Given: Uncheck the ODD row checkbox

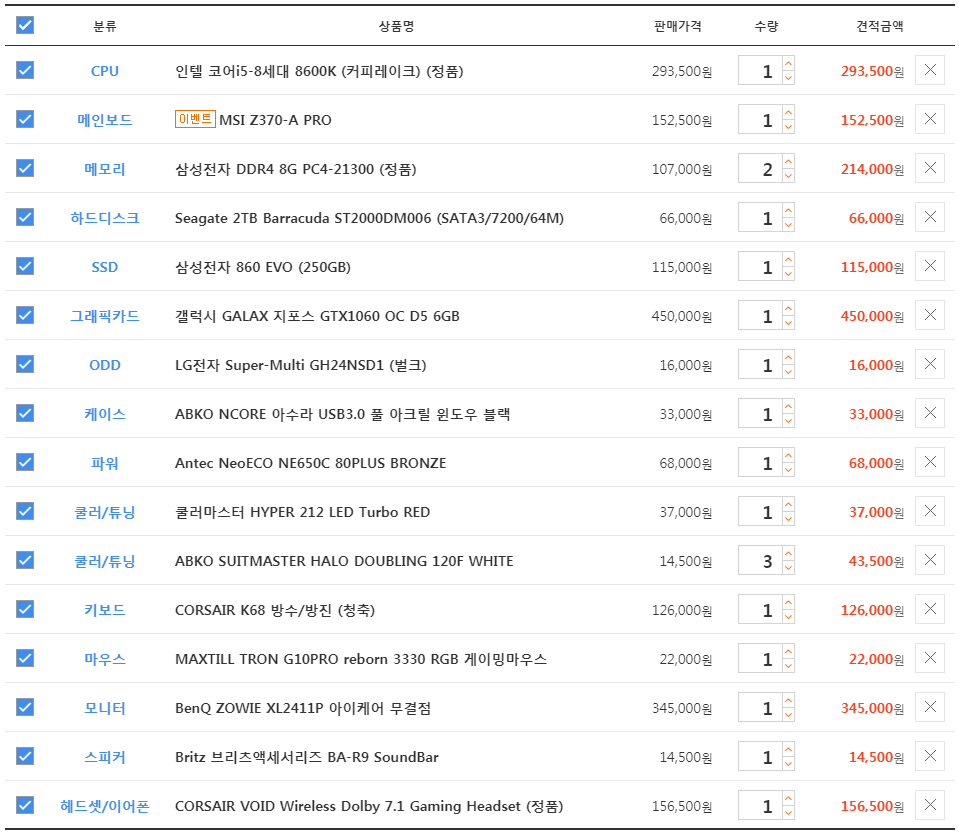Looking at the screenshot, I should coord(25,364).
